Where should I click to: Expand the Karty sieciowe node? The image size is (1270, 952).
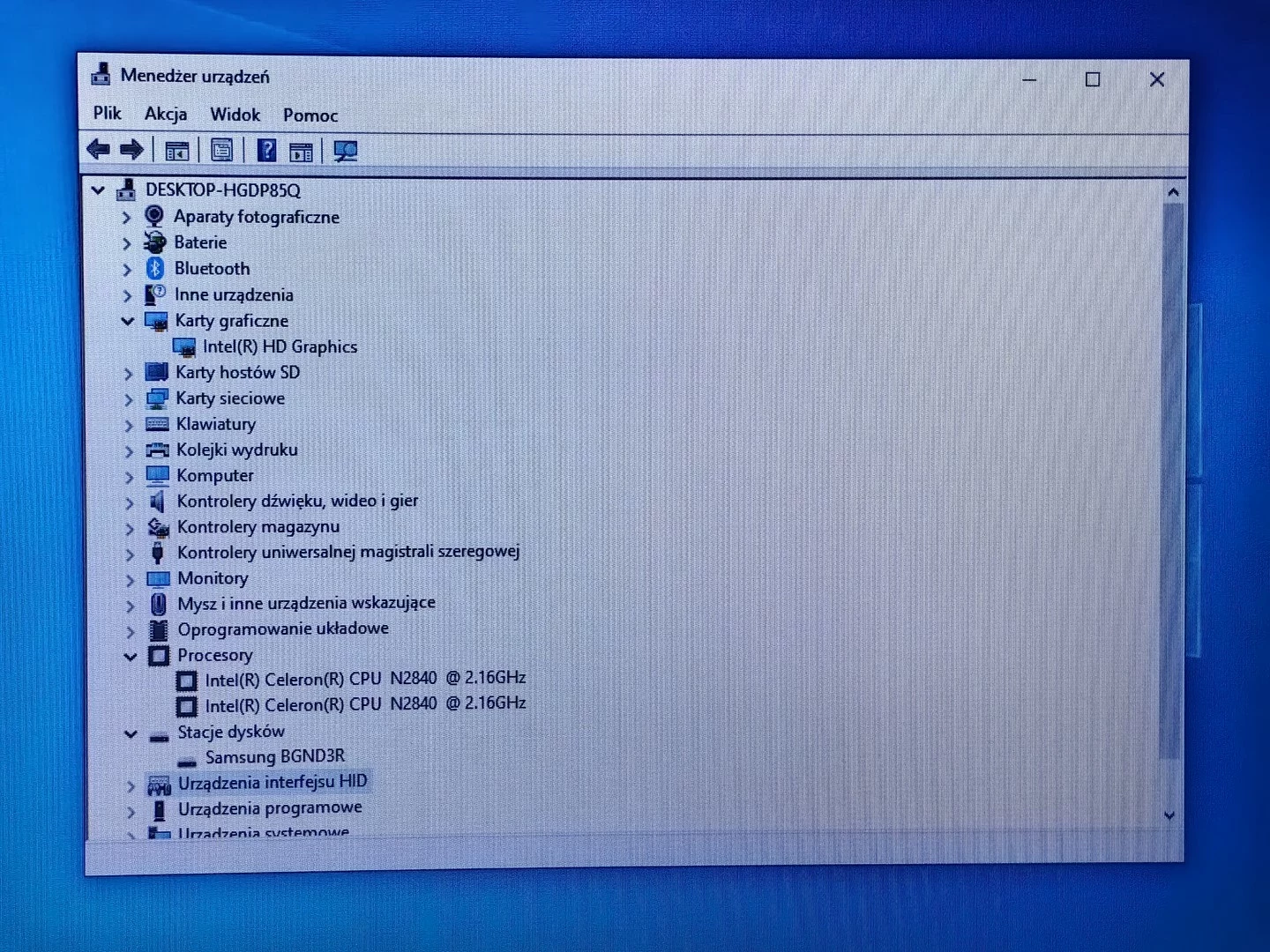coord(129,400)
